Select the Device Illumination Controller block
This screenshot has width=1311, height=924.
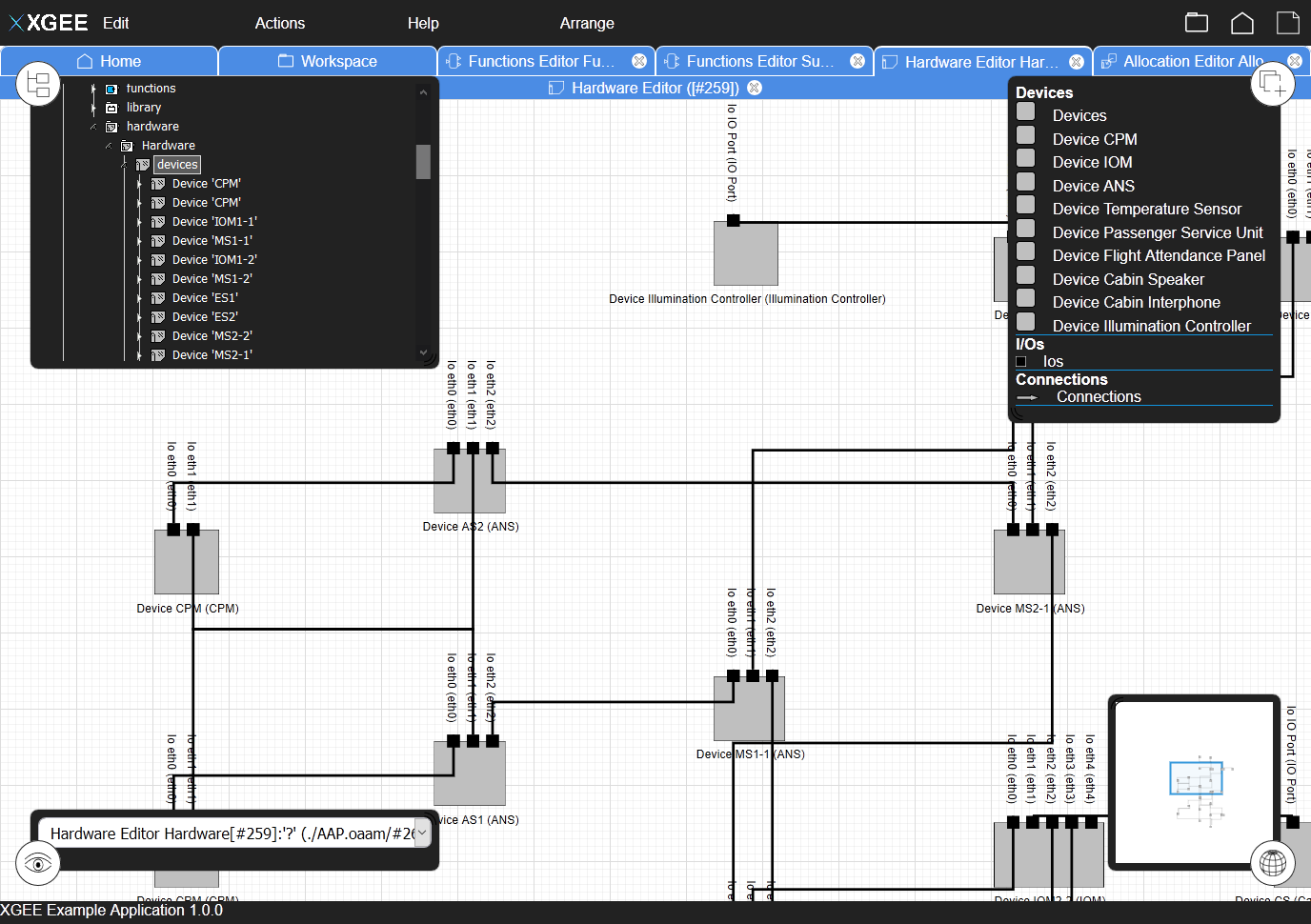click(746, 253)
